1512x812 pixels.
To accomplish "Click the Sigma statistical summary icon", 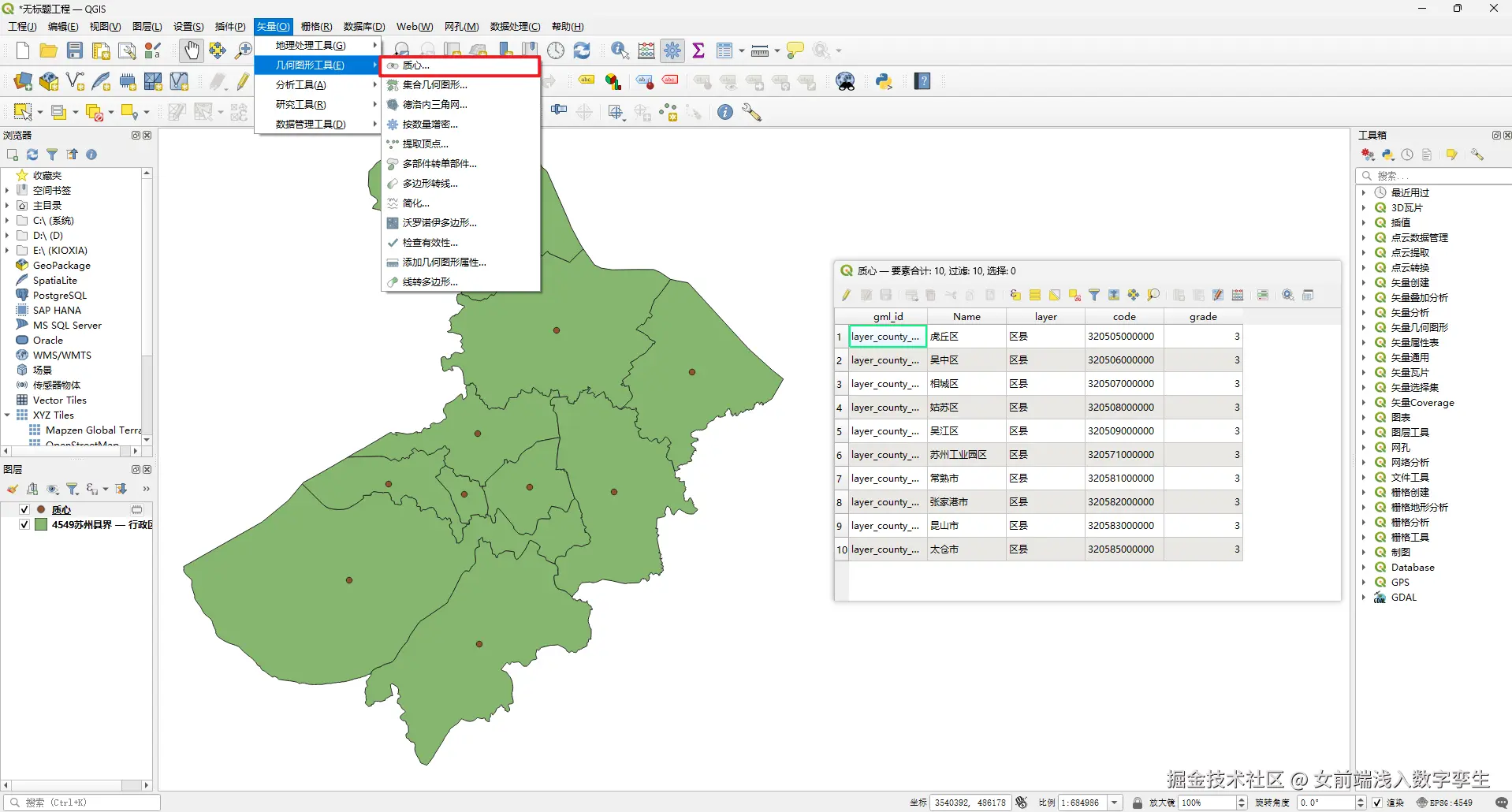I will (x=698, y=50).
